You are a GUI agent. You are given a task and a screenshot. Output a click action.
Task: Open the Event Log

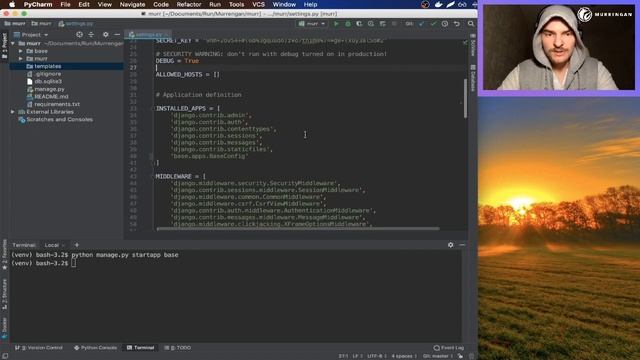pyautogui.click(x=449, y=348)
